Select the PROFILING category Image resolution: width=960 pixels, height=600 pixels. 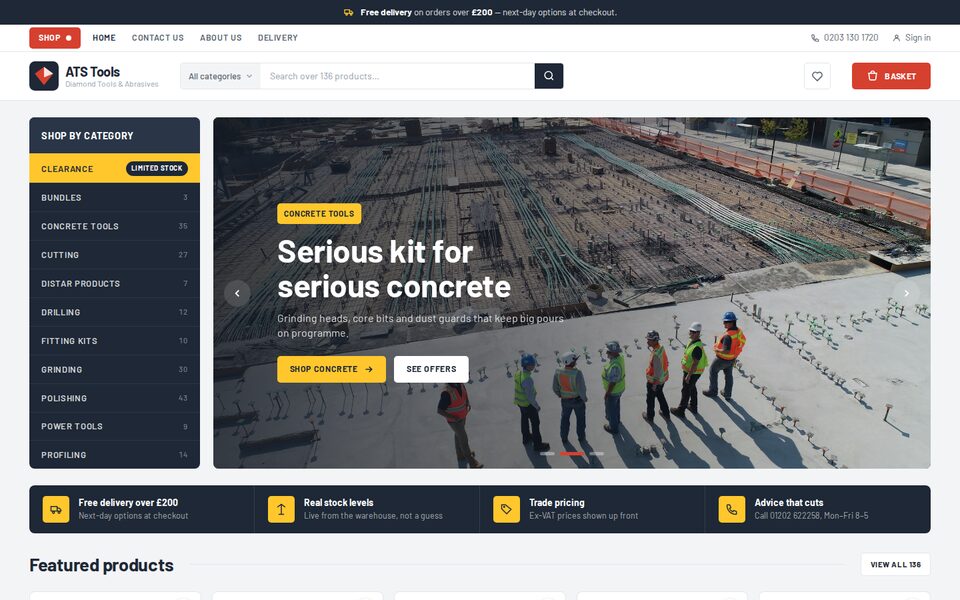114,455
